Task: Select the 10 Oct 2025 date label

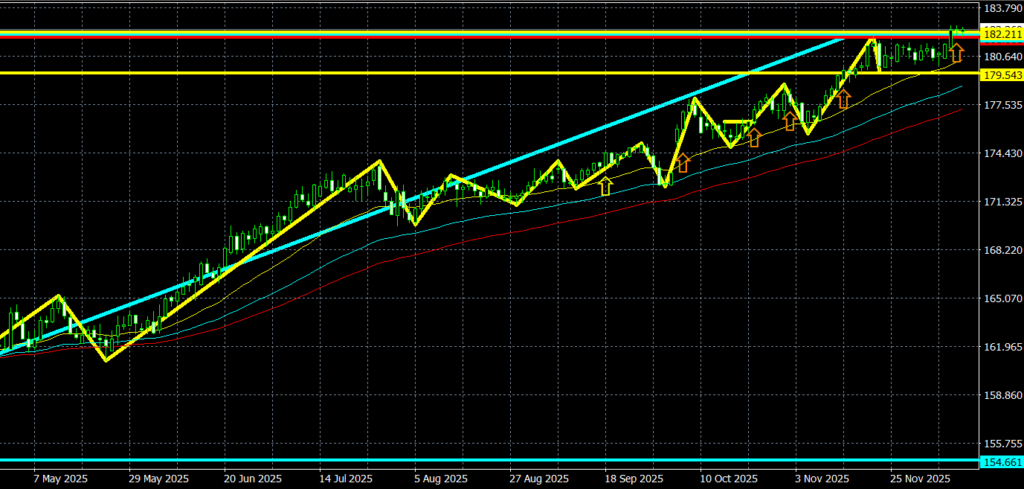Action: tap(727, 478)
